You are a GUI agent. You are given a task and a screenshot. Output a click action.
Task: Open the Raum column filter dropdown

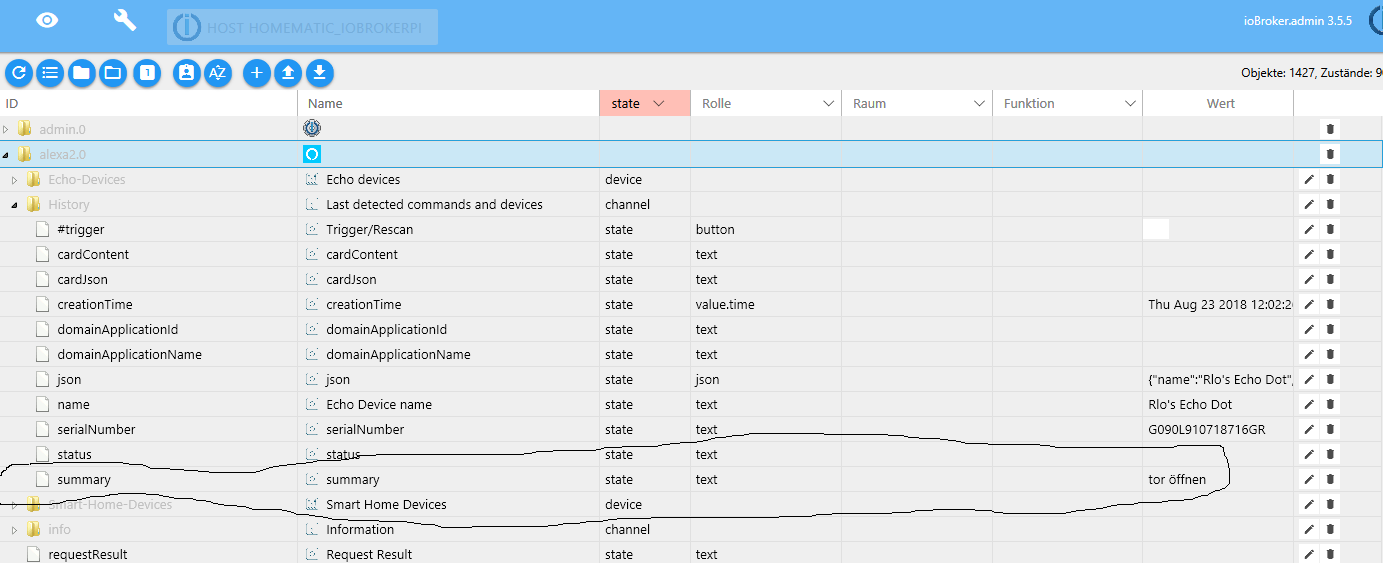979,104
